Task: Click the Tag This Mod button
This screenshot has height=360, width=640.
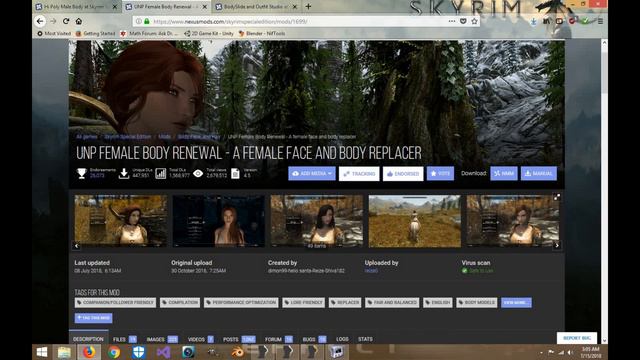Action: (93, 318)
